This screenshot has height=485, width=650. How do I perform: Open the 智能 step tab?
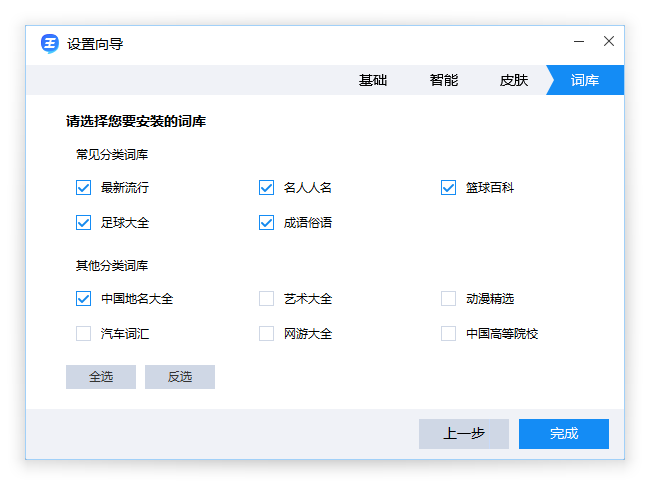pos(444,81)
